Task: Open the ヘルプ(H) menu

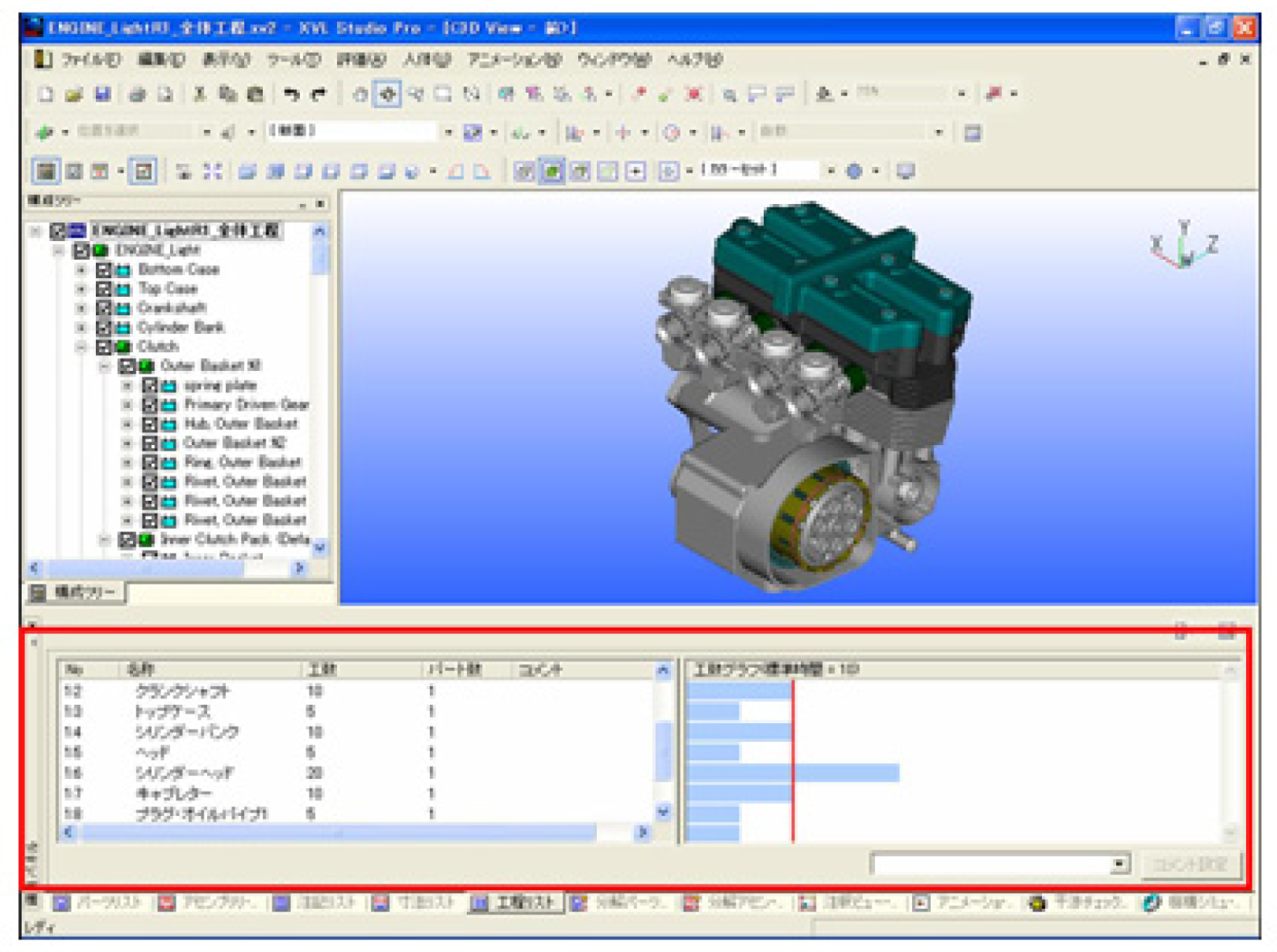Action: (695, 60)
